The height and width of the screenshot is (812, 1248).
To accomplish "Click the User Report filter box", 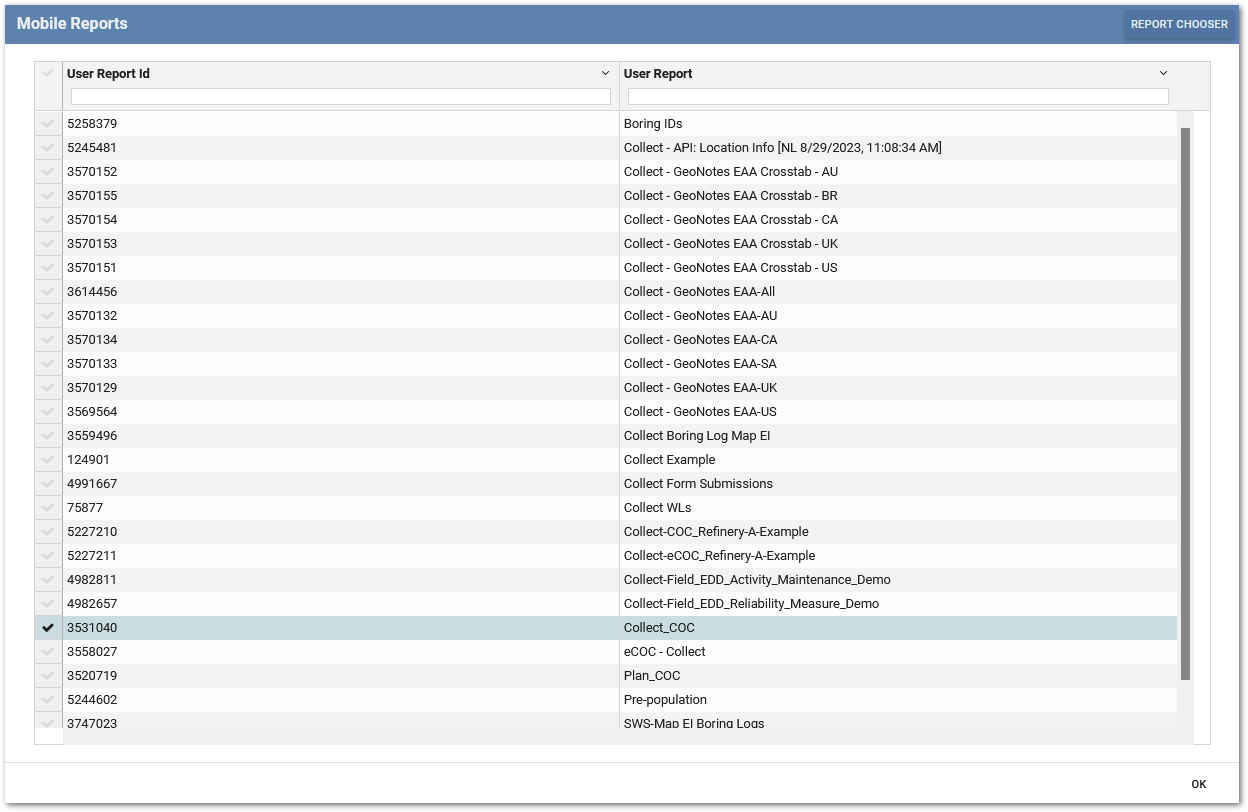I will [898, 96].
